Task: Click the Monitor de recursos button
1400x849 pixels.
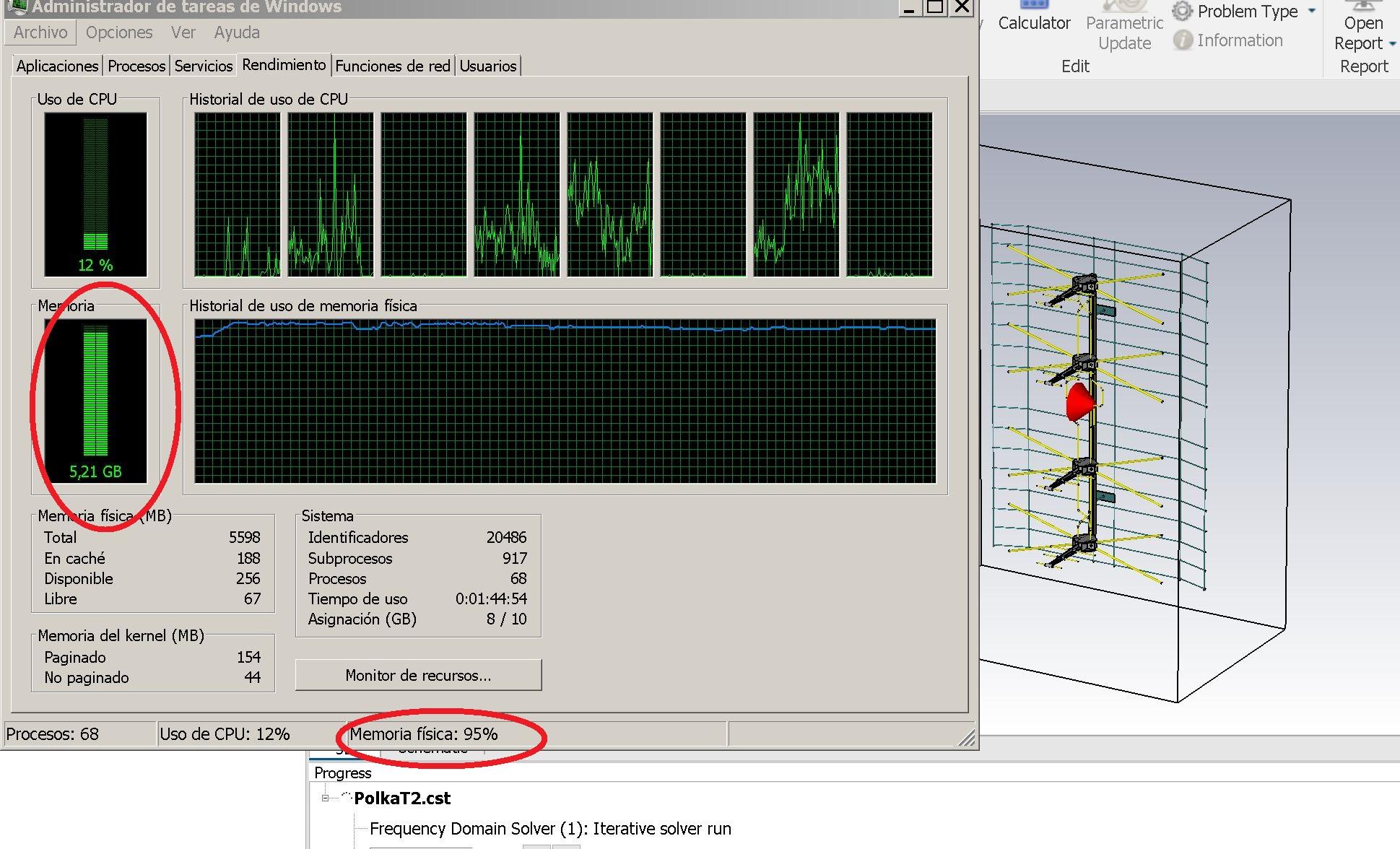Action: click(x=418, y=675)
